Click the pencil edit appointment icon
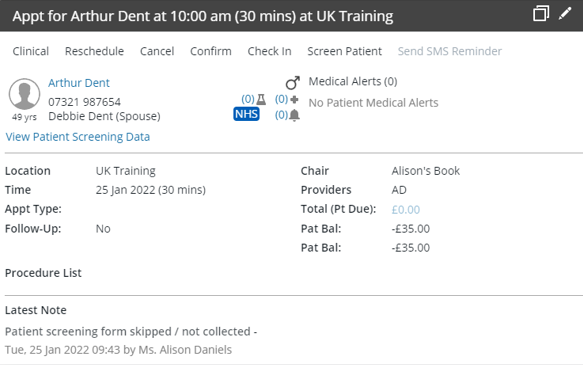Viewport: 583px width, 365px height. tap(564, 14)
